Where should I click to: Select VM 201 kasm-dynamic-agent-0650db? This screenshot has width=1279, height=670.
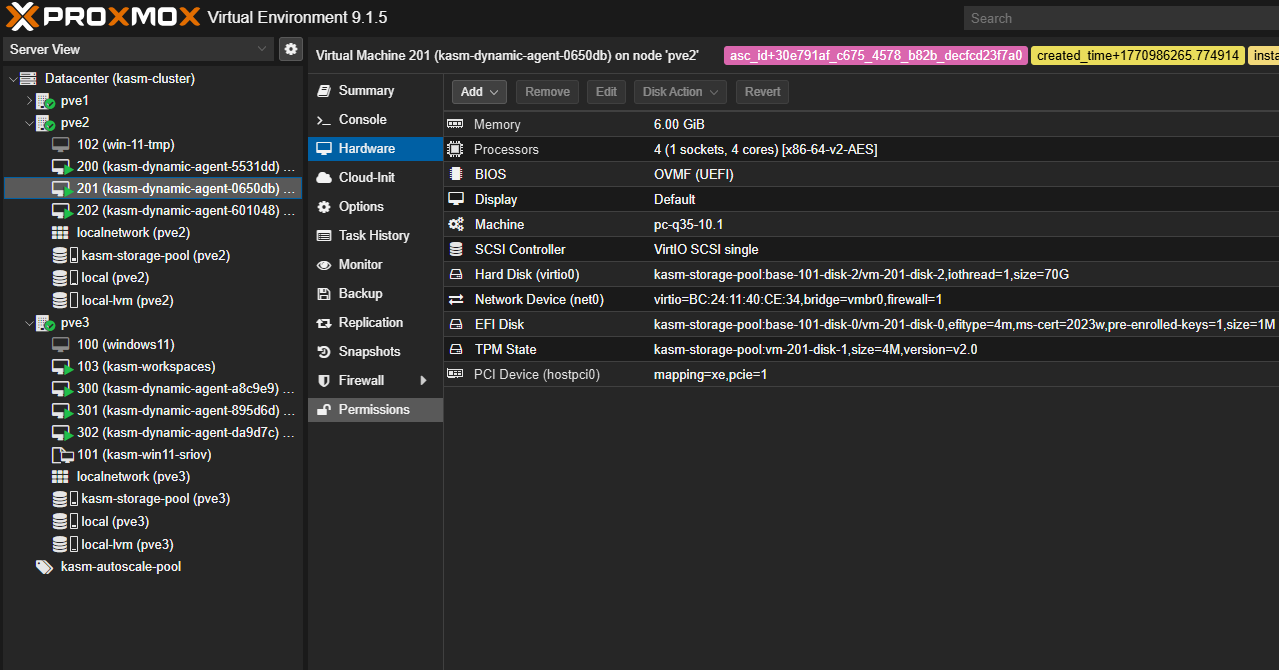point(153,189)
